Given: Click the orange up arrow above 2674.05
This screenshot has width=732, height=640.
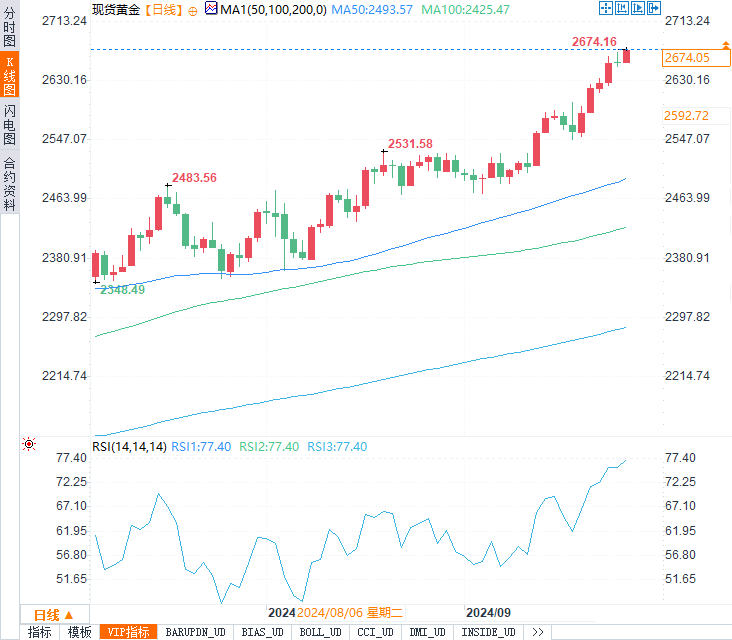Looking at the screenshot, I should point(725,46).
